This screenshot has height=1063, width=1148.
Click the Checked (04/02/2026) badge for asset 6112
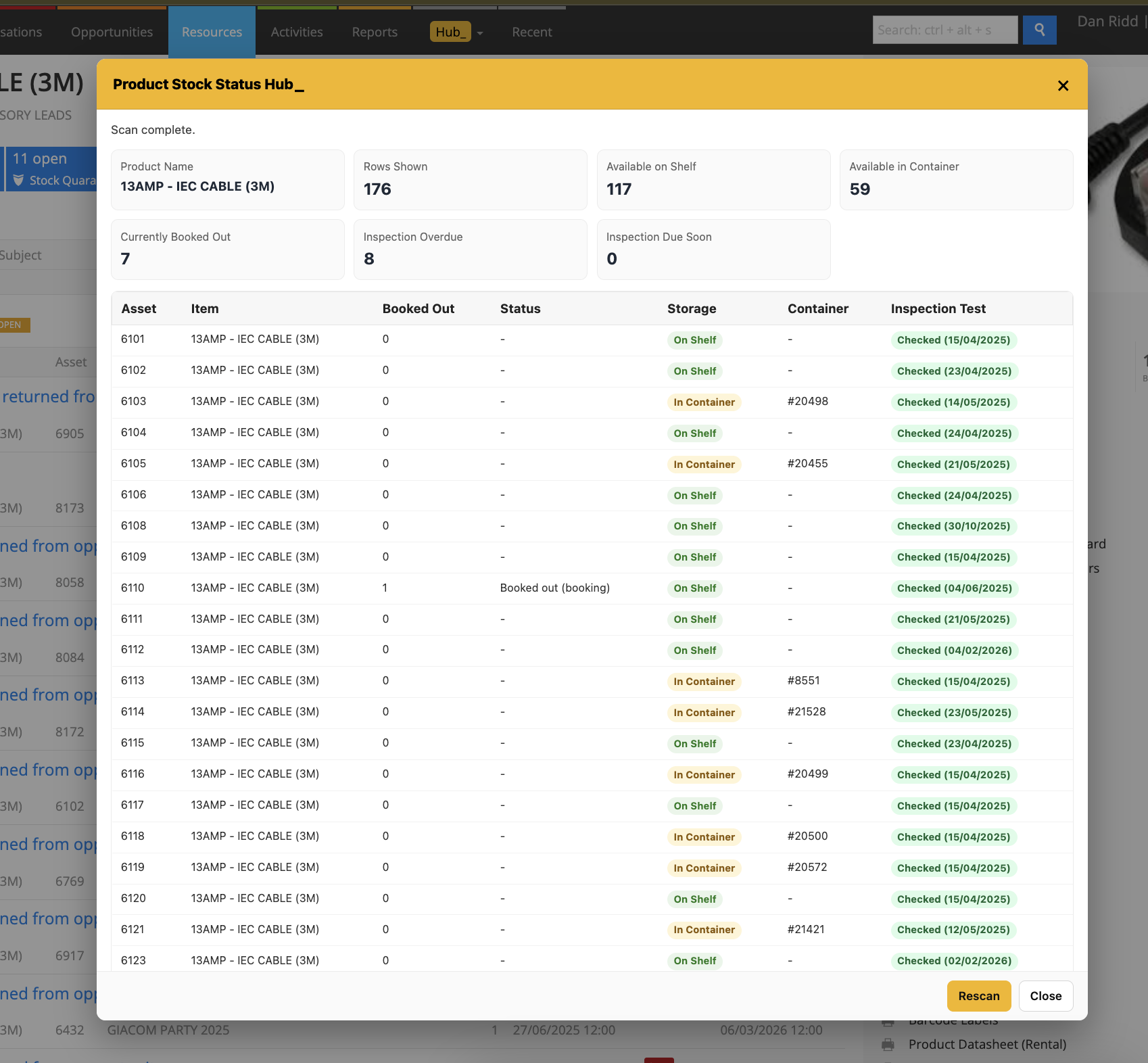(955, 650)
